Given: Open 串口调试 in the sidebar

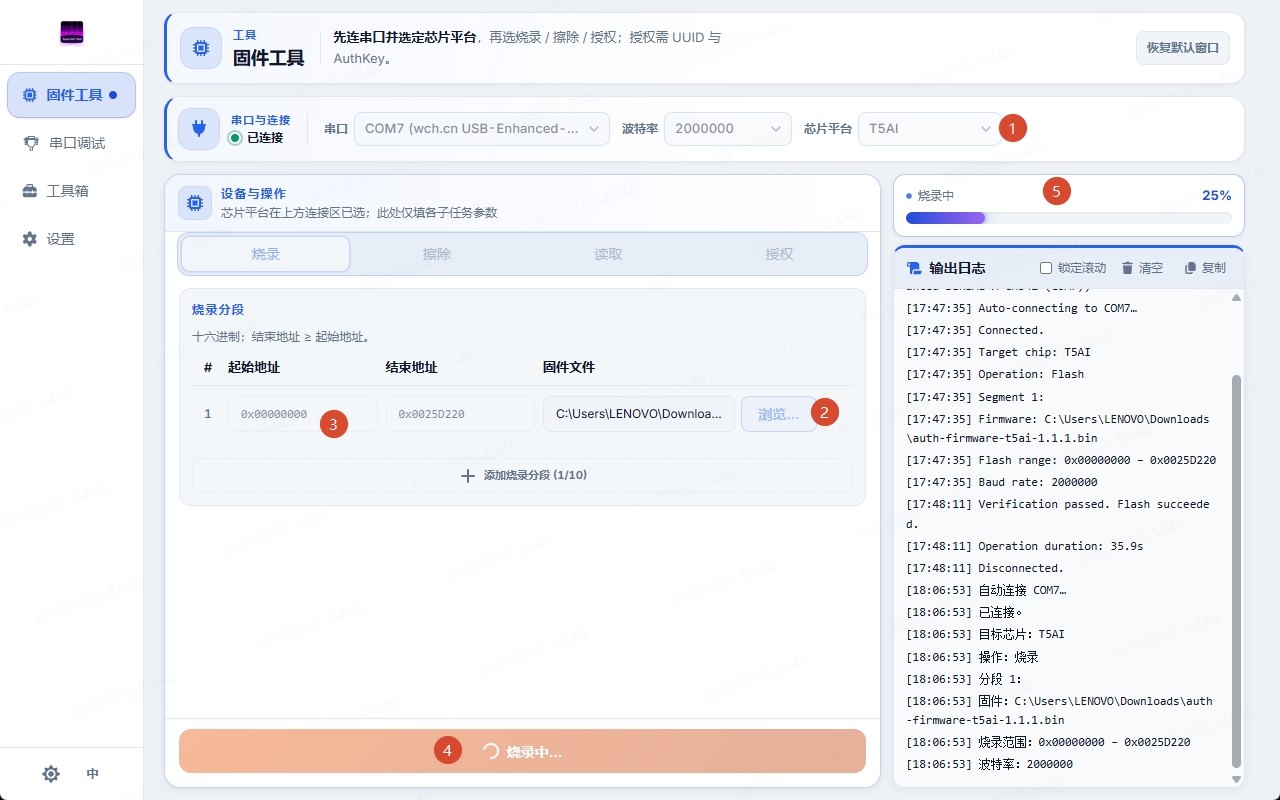Looking at the screenshot, I should [71, 143].
